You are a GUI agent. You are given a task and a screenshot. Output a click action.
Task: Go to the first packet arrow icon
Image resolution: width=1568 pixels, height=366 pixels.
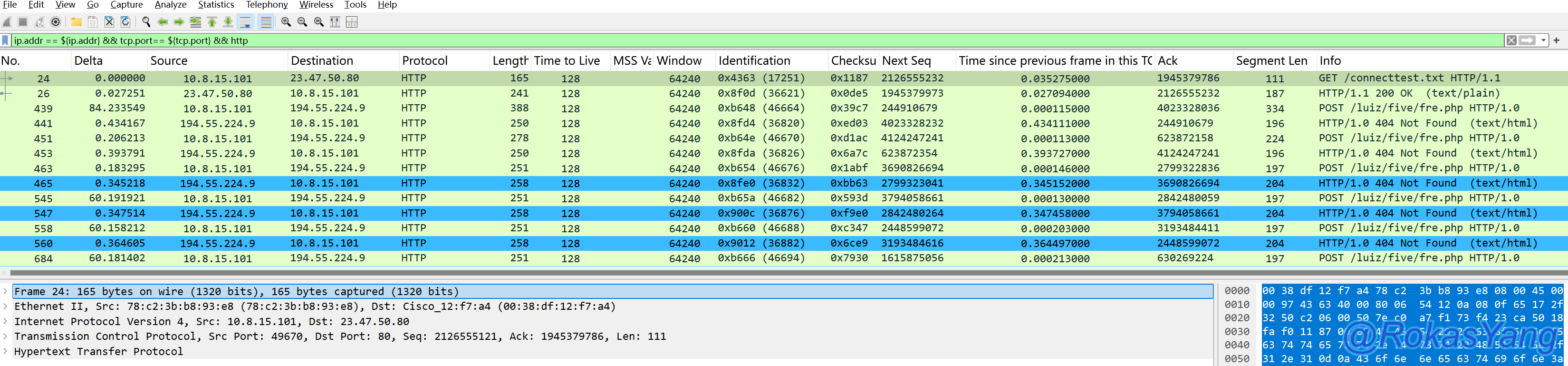point(212,22)
